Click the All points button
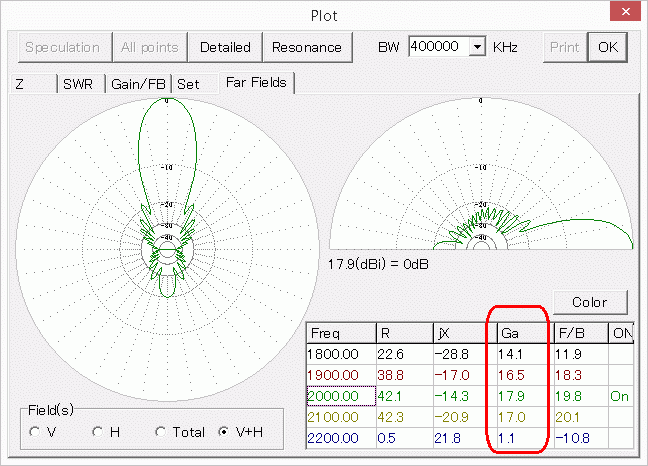Screen dimensions: 648x466 coord(150,47)
